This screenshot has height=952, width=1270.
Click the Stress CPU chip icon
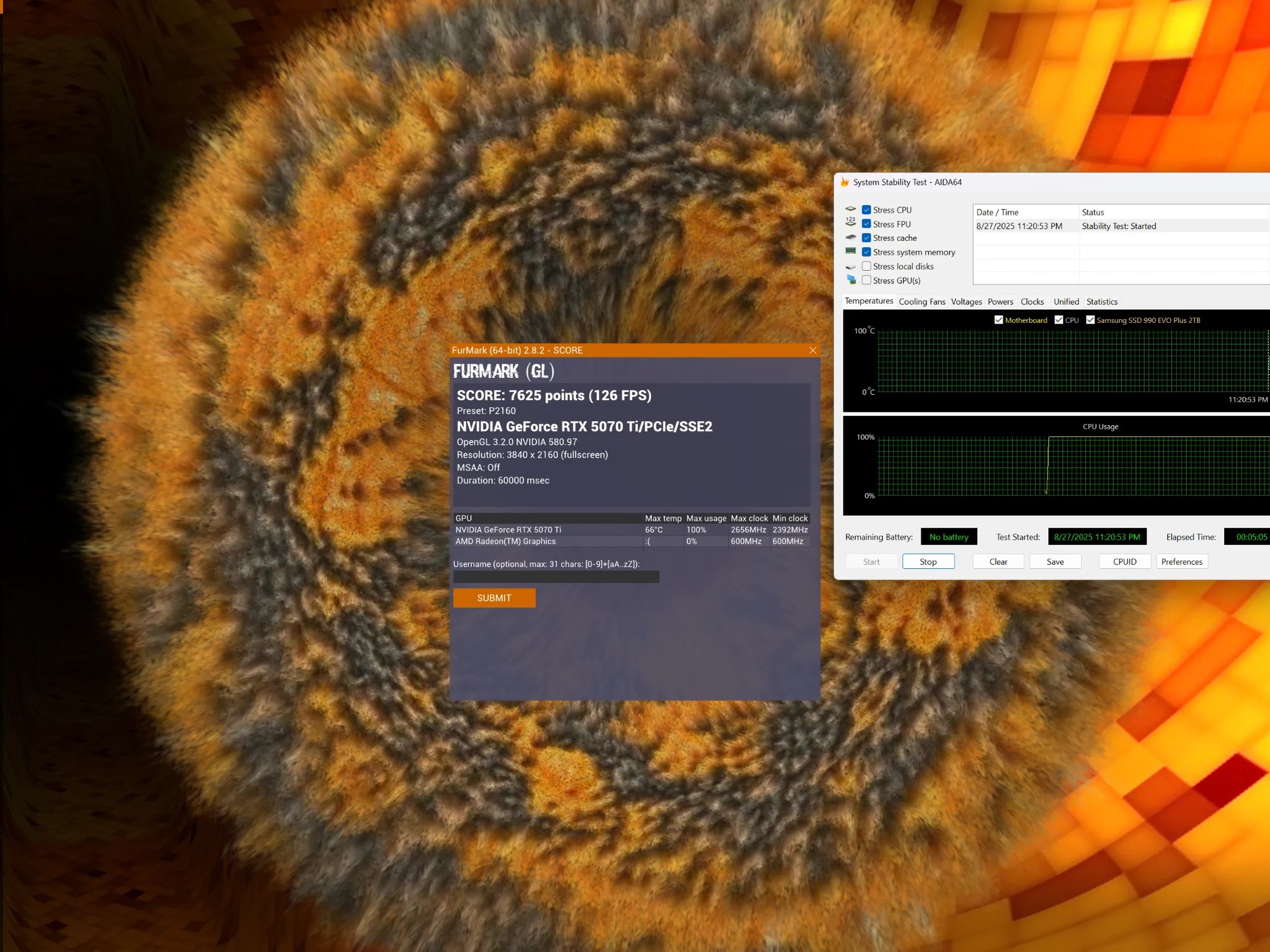click(x=851, y=209)
